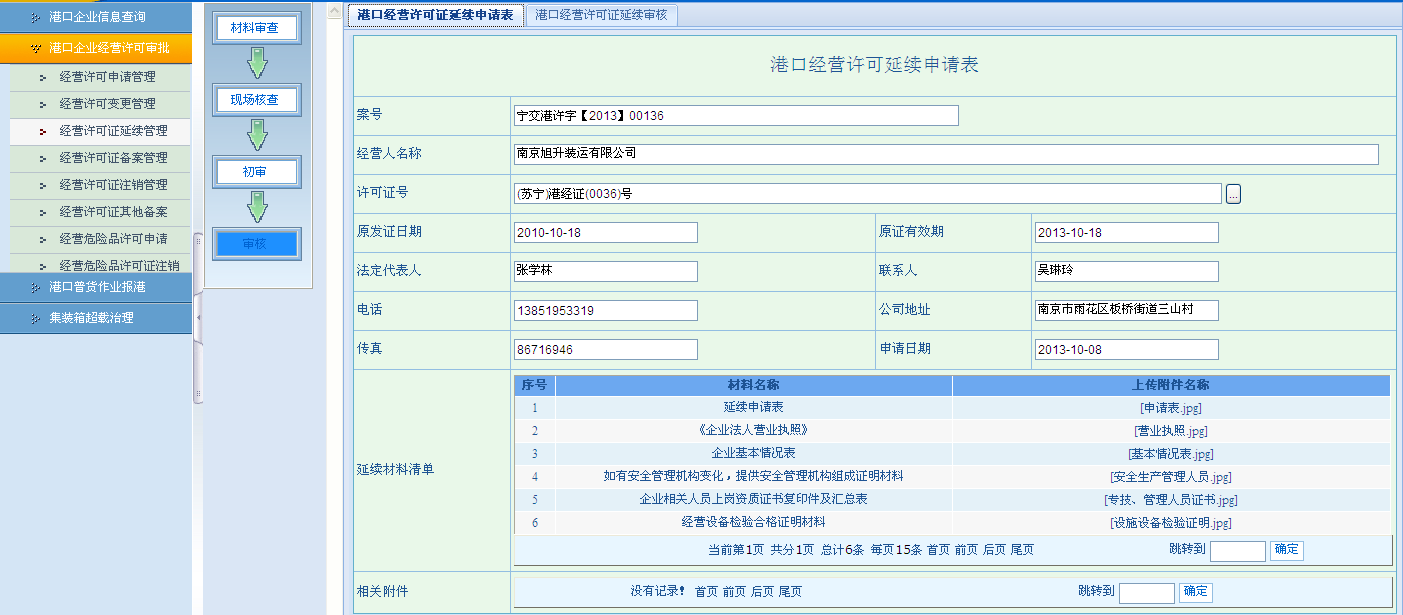Click the ellipsis button beside the permit number field
This screenshot has height=615, width=1403.
tap(1233, 194)
